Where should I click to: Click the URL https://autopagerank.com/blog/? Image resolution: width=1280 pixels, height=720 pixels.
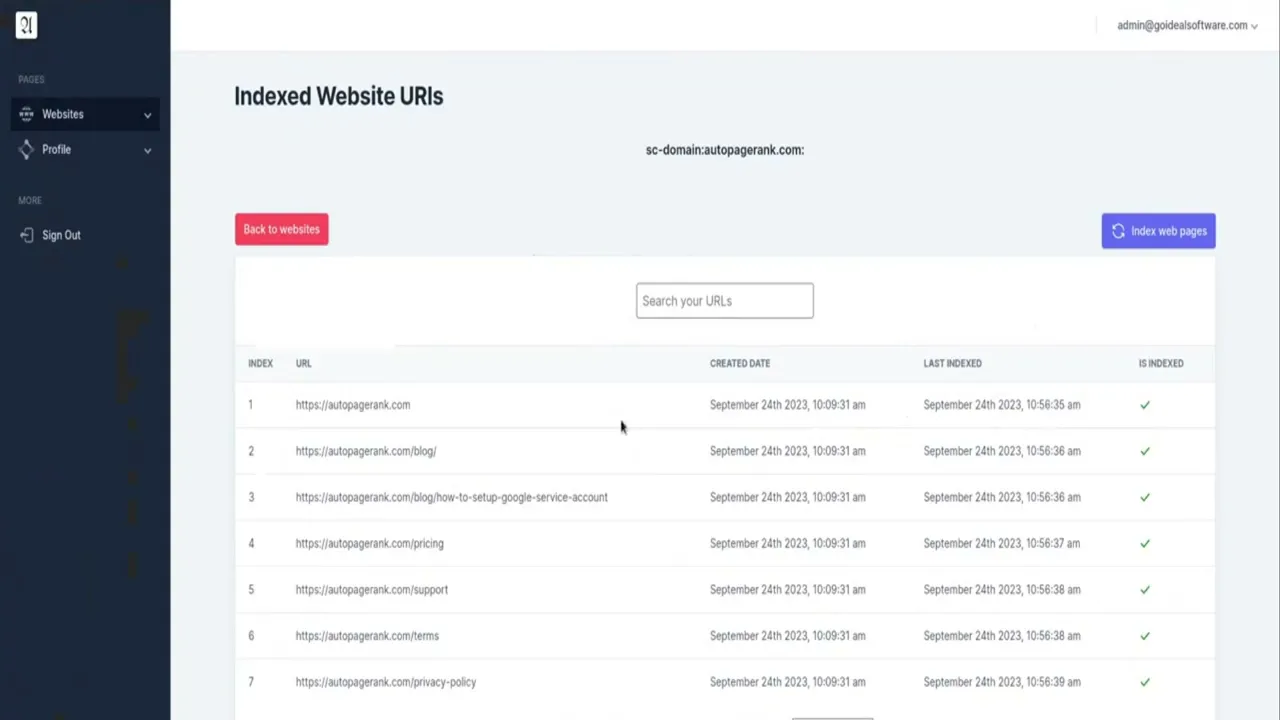pos(366,451)
